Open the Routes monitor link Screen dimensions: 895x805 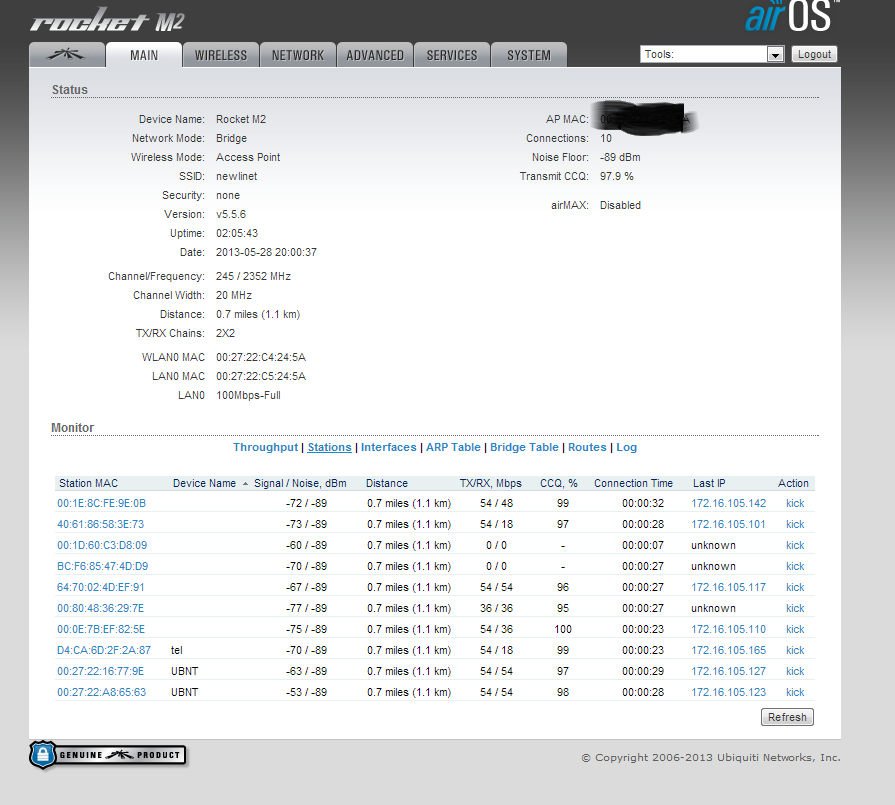(587, 447)
